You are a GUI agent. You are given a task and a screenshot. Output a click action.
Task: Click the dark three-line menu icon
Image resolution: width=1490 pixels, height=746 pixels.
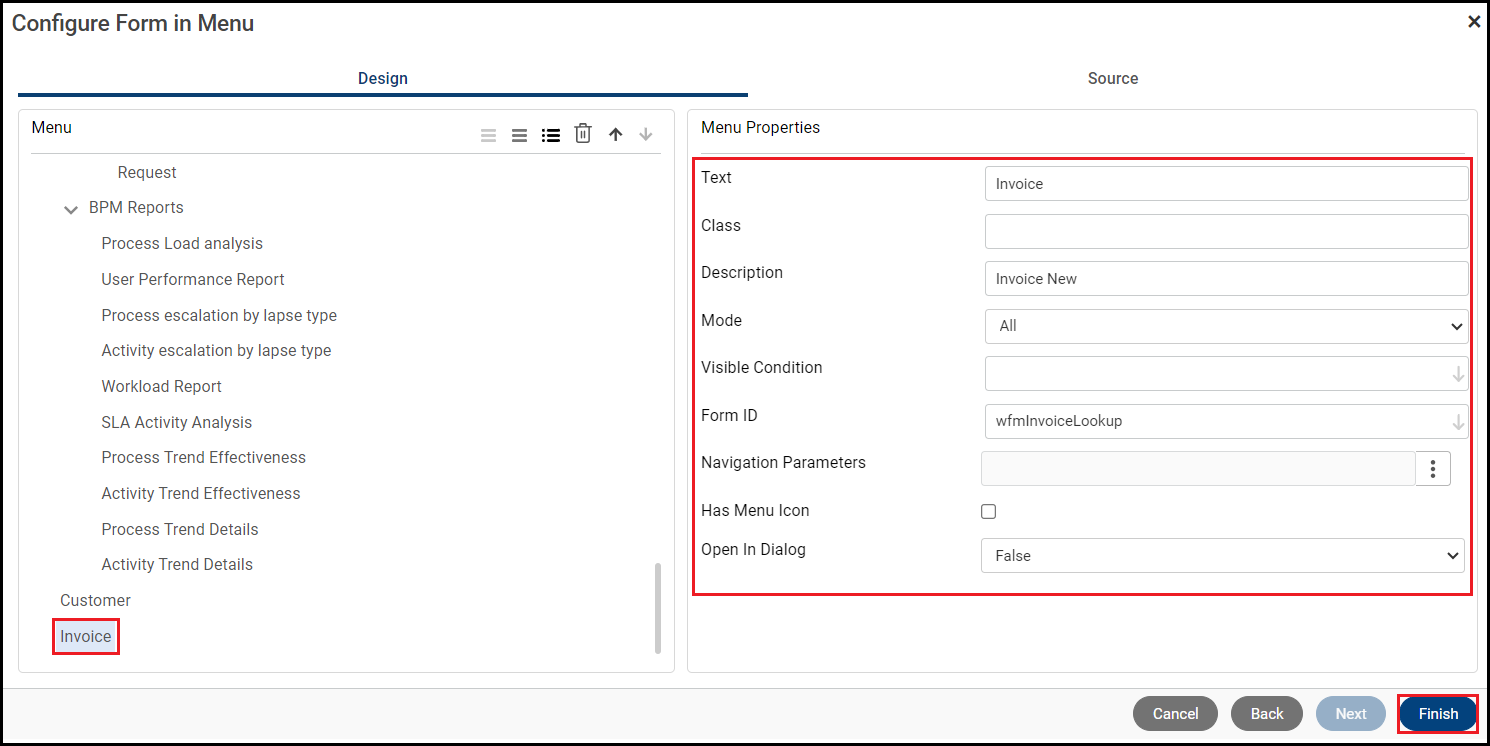520,135
